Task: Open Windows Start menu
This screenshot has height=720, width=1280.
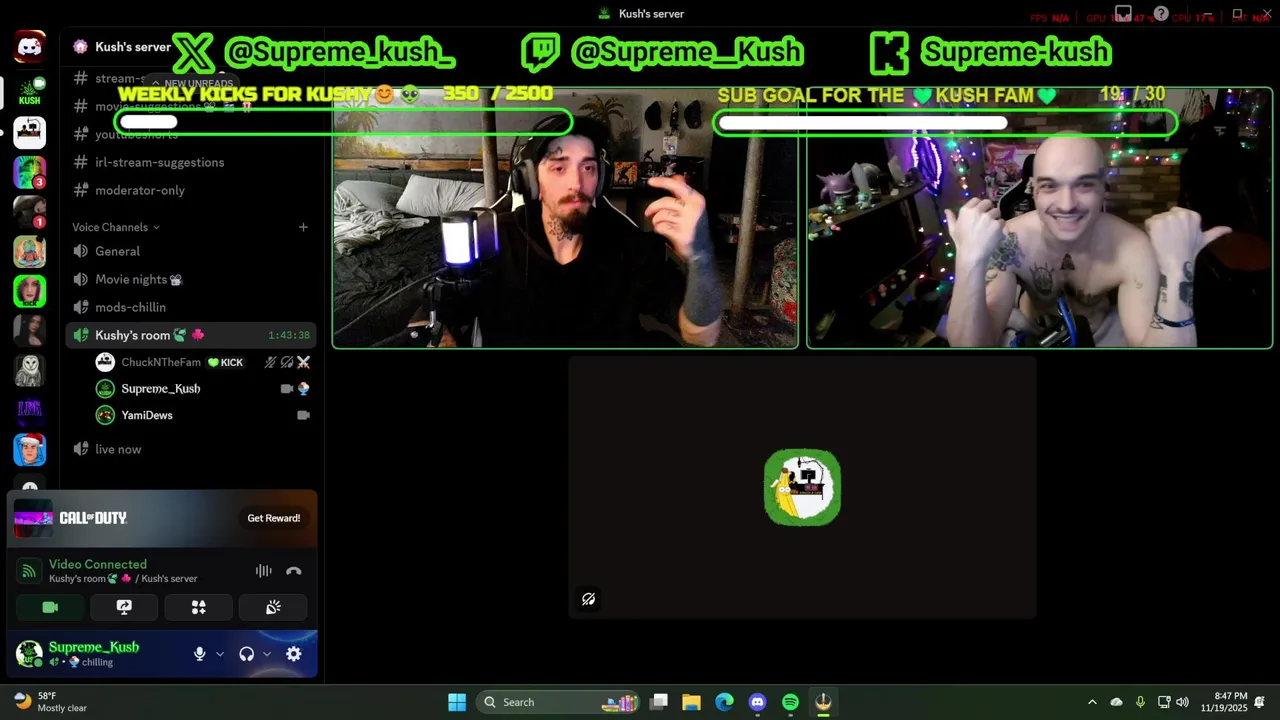Action: [x=457, y=702]
